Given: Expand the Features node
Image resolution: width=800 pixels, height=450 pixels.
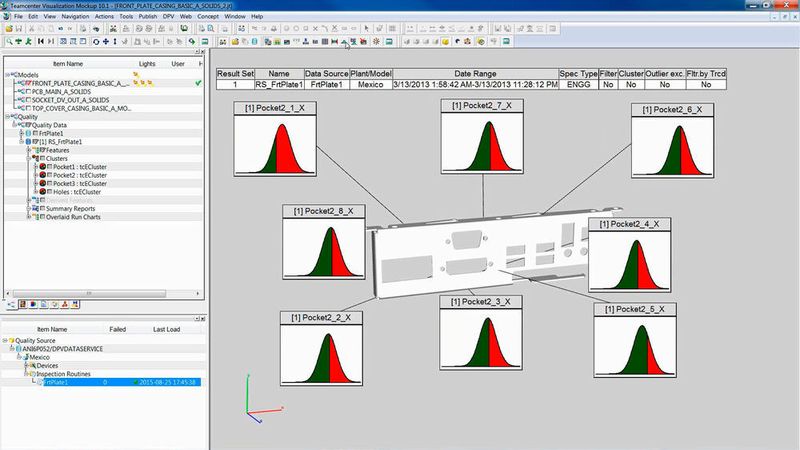Looking at the screenshot, I should (29, 150).
